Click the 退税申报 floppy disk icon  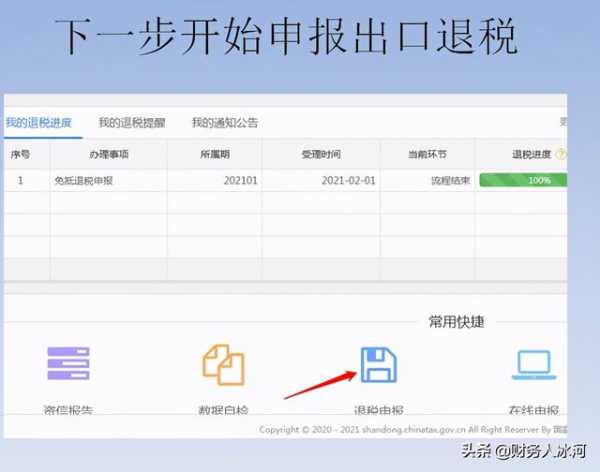pyautogui.click(x=378, y=366)
